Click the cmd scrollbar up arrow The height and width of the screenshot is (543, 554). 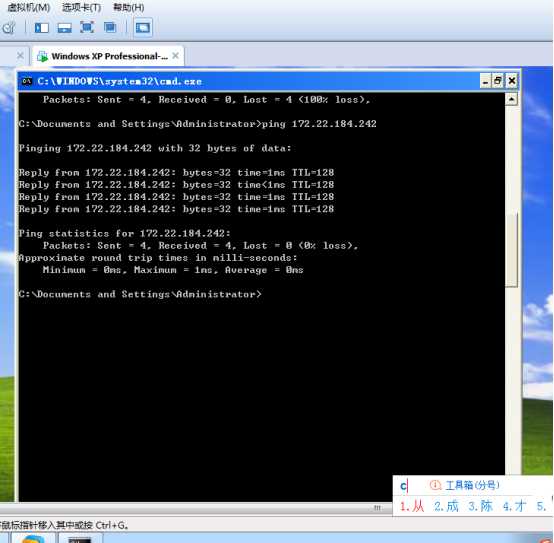[511, 99]
